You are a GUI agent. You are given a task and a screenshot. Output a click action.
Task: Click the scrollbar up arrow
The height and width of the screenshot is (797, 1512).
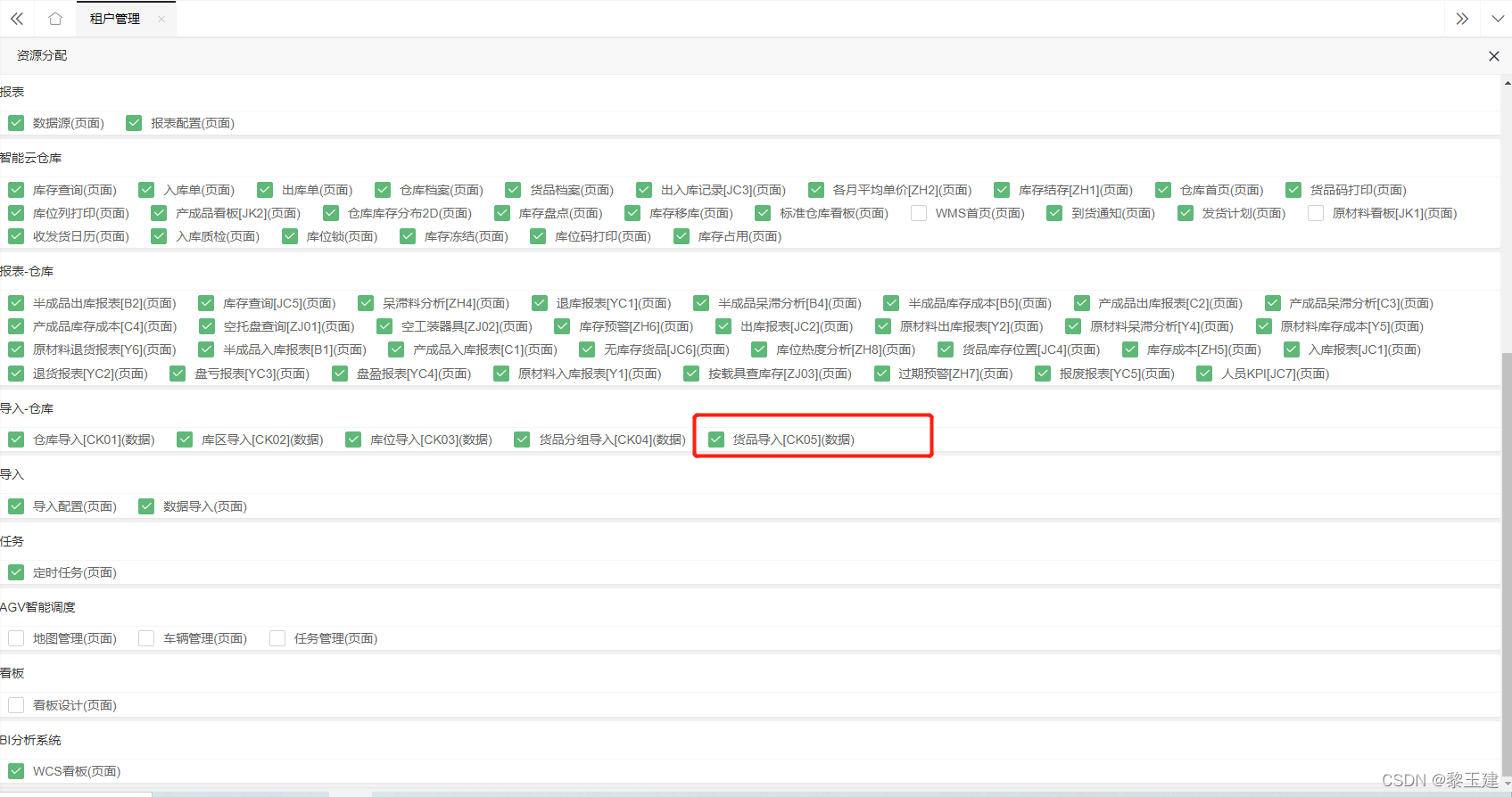1507,83
